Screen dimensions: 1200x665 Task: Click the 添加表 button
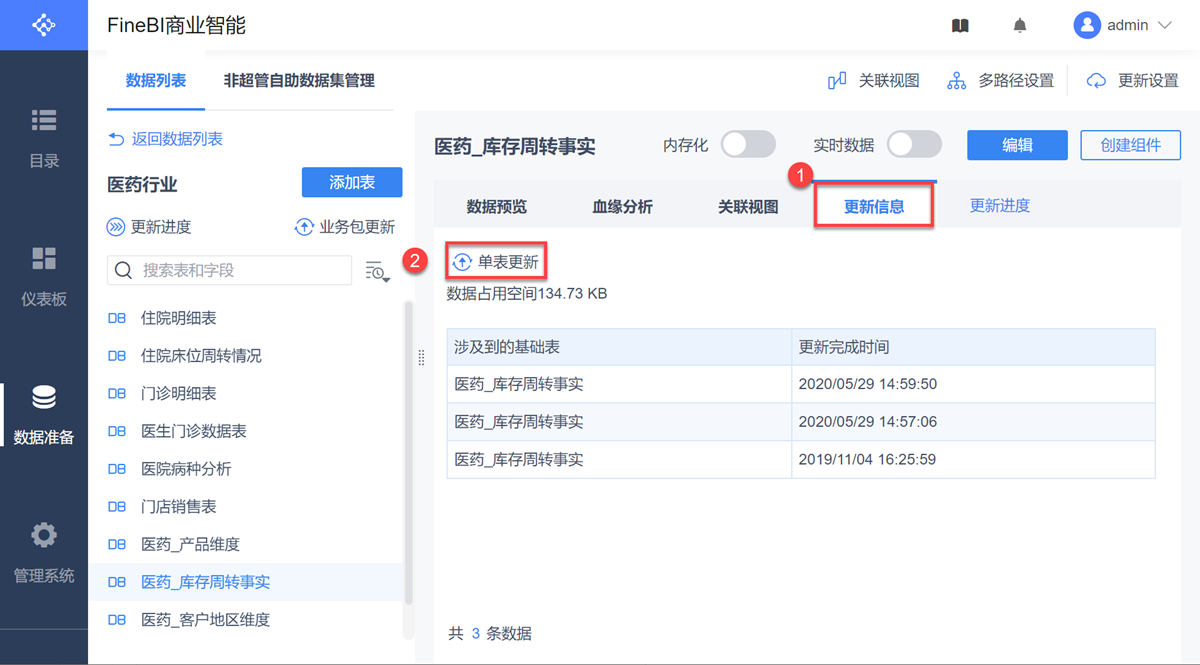(x=352, y=182)
